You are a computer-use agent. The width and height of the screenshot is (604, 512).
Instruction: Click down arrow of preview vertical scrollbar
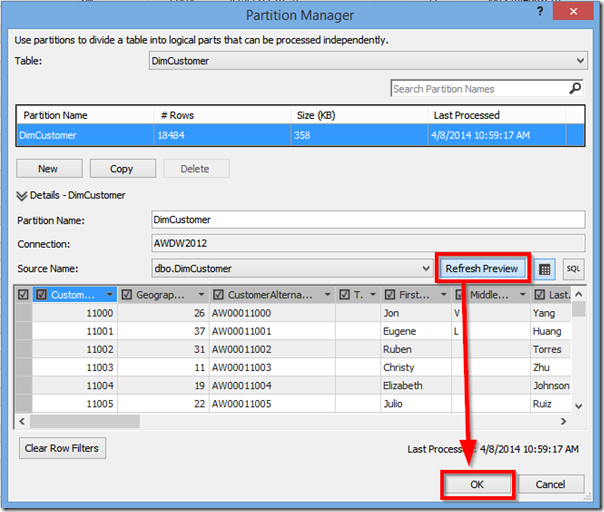click(x=578, y=406)
